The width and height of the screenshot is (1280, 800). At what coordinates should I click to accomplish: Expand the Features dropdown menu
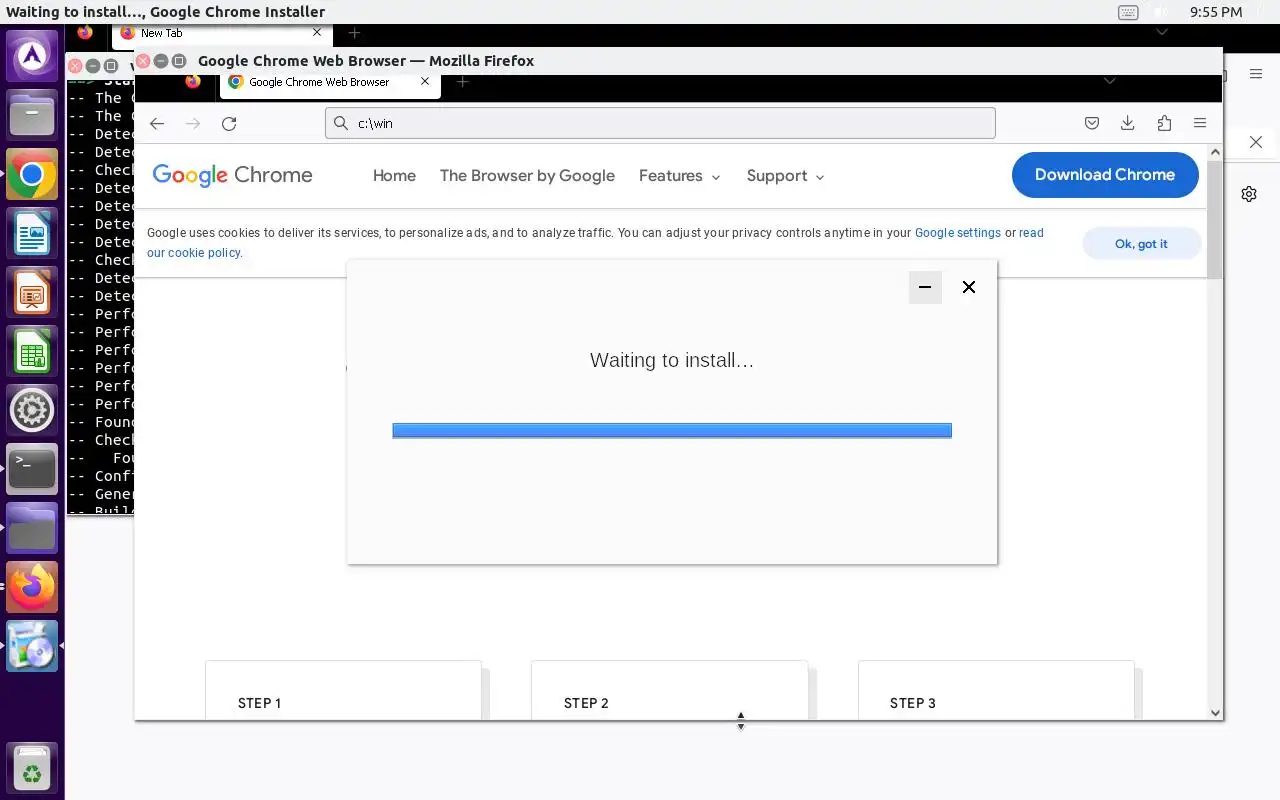680,175
